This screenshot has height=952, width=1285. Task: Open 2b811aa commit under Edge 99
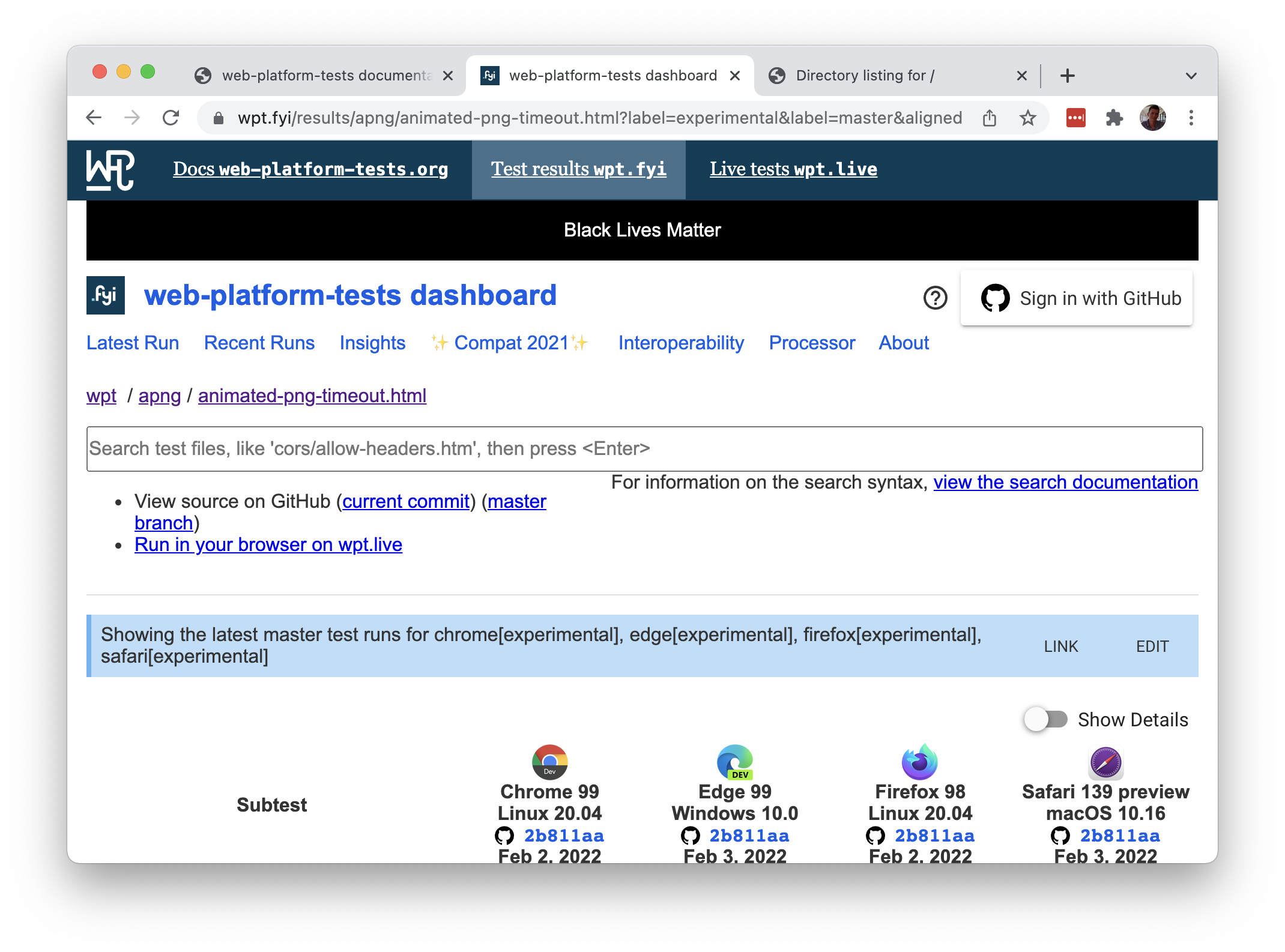pyautogui.click(x=749, y=836)
